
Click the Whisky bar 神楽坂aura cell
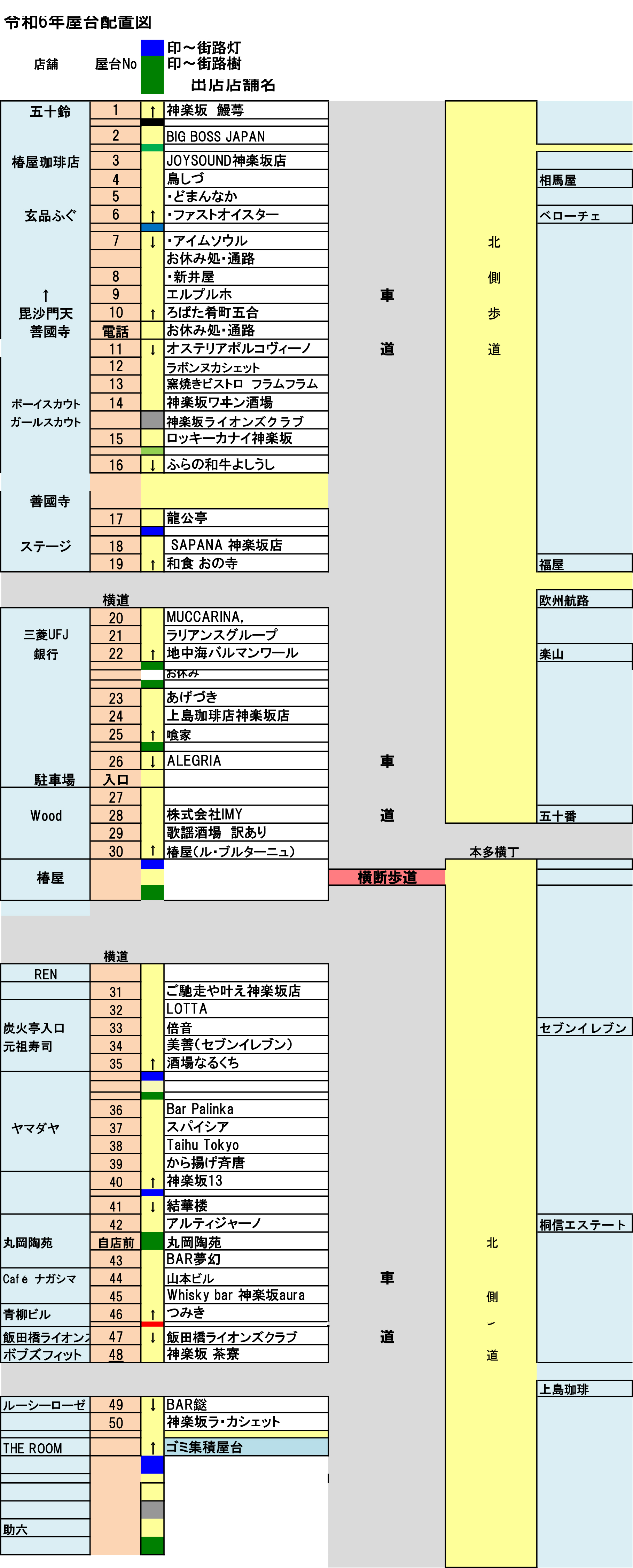[x=246, y=1295]
